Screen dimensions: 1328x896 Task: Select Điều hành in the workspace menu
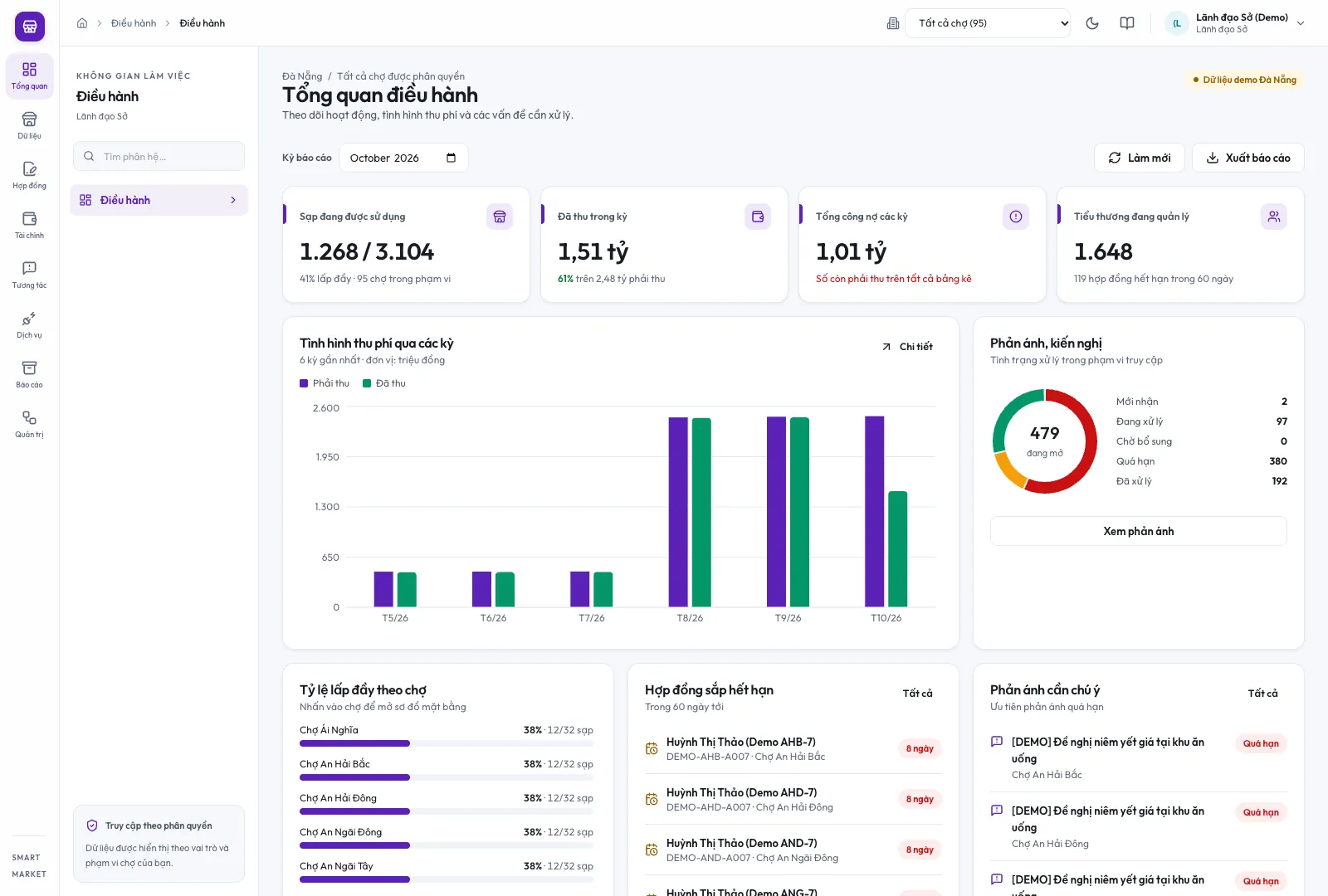pos(159,200)
